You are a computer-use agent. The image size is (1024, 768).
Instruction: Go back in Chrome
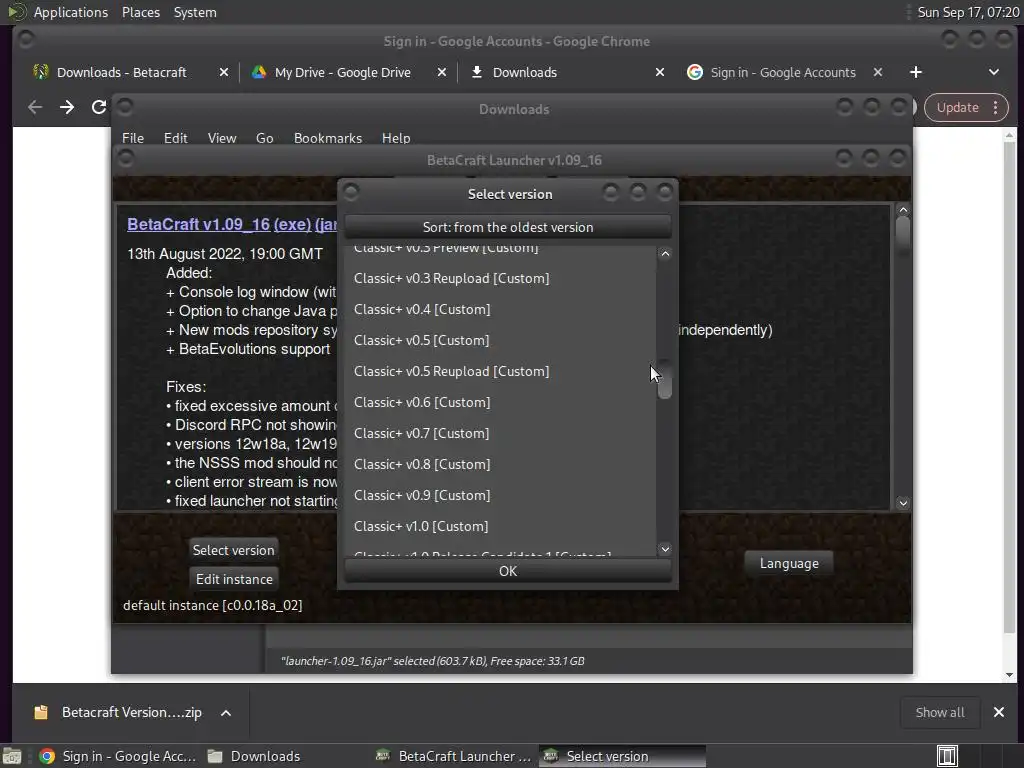pyautogui.click(x=35, y=107)
